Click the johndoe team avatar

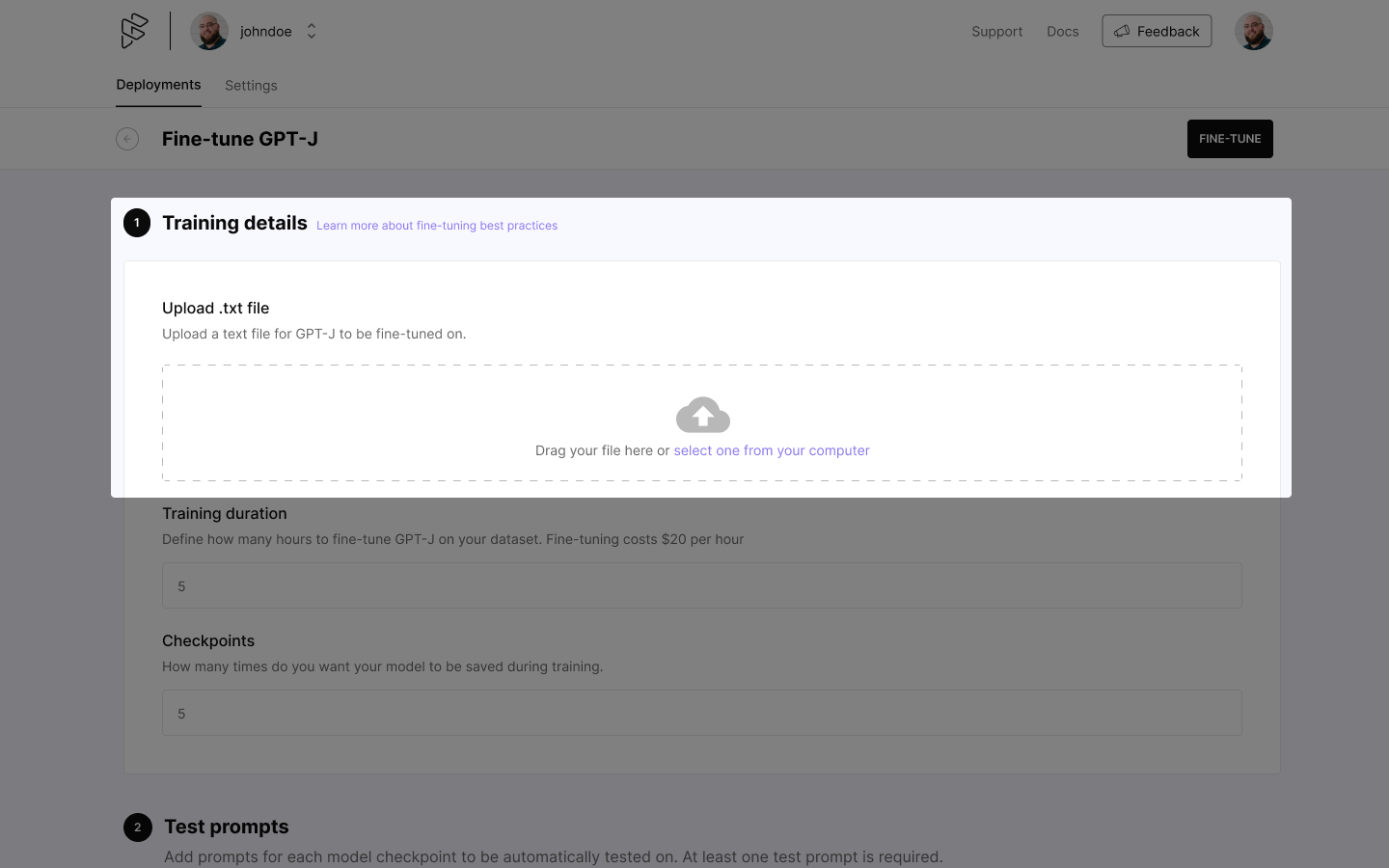click(209, 31)
